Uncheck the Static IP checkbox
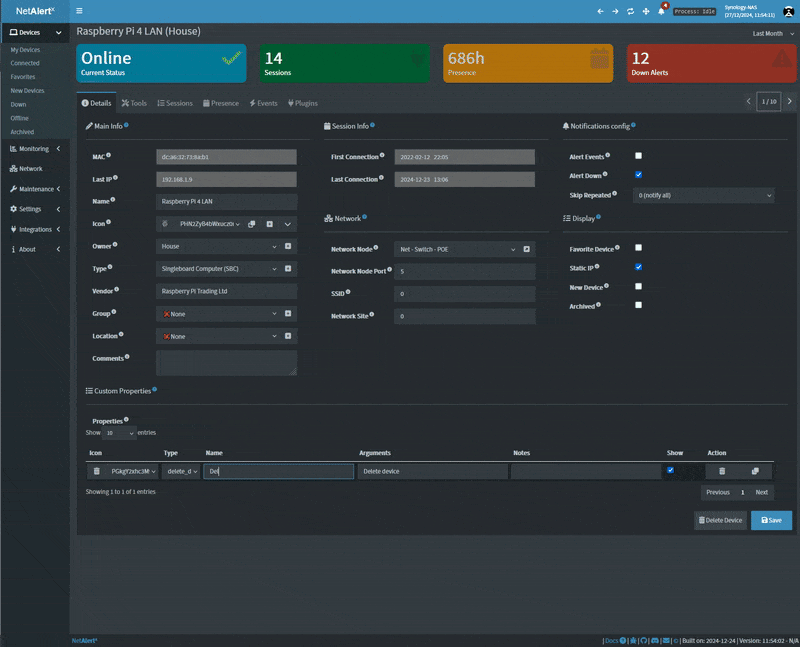This screenshot has height=647, width=800. tap(638, 267)
